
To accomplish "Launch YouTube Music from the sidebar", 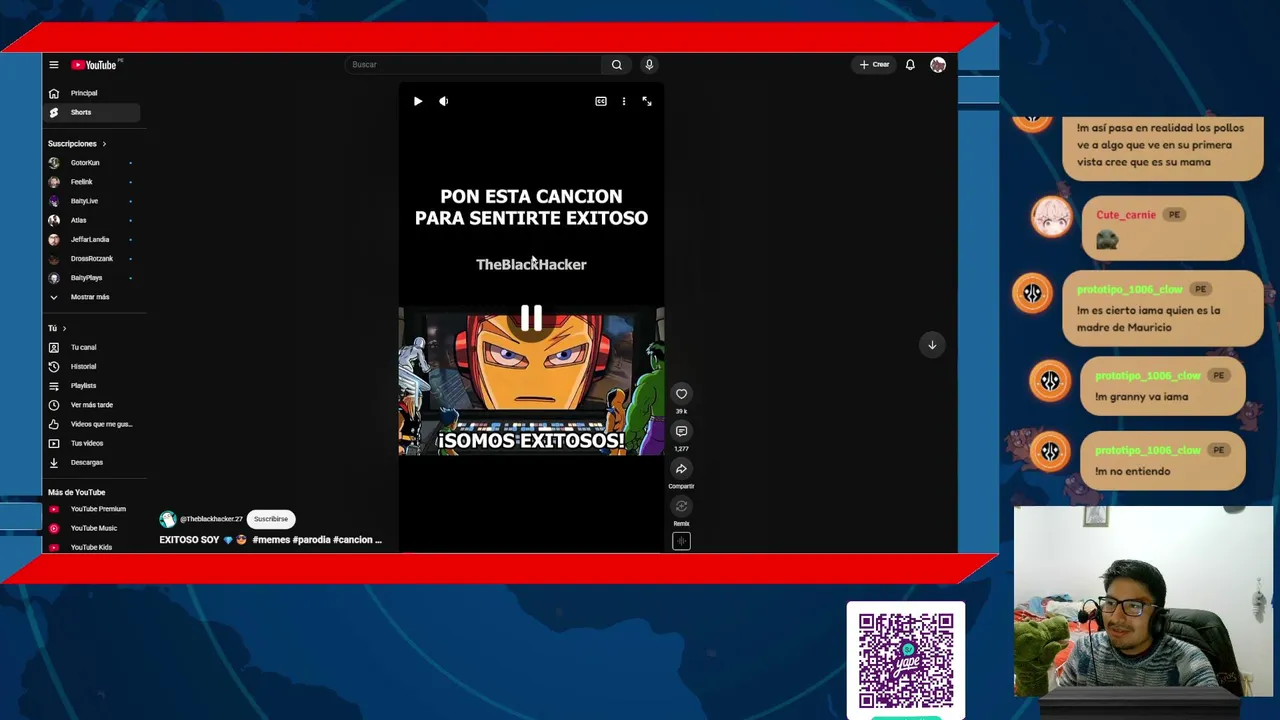I will 93,528.
